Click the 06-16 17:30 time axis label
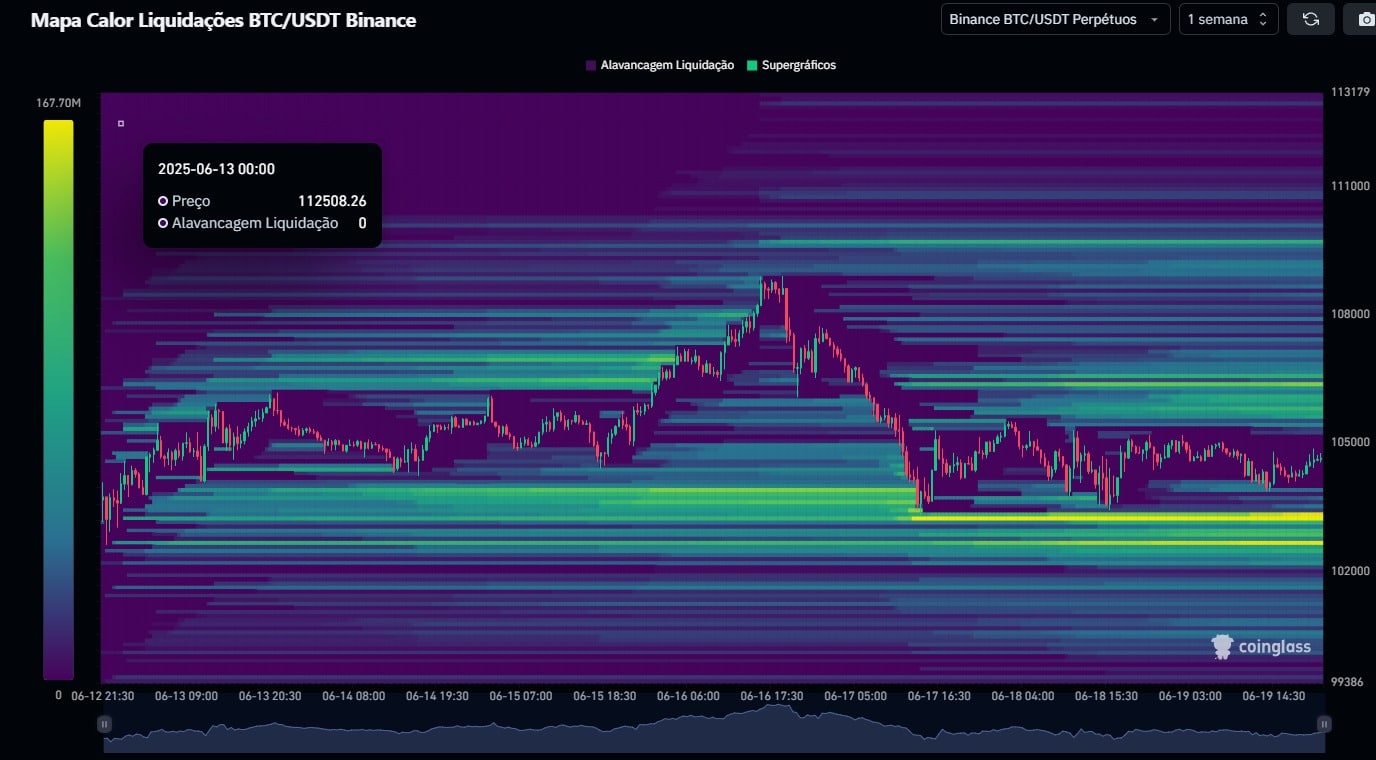Image resolution: width=1376 pixels, height=760 pixels. [x=771, y=695]
